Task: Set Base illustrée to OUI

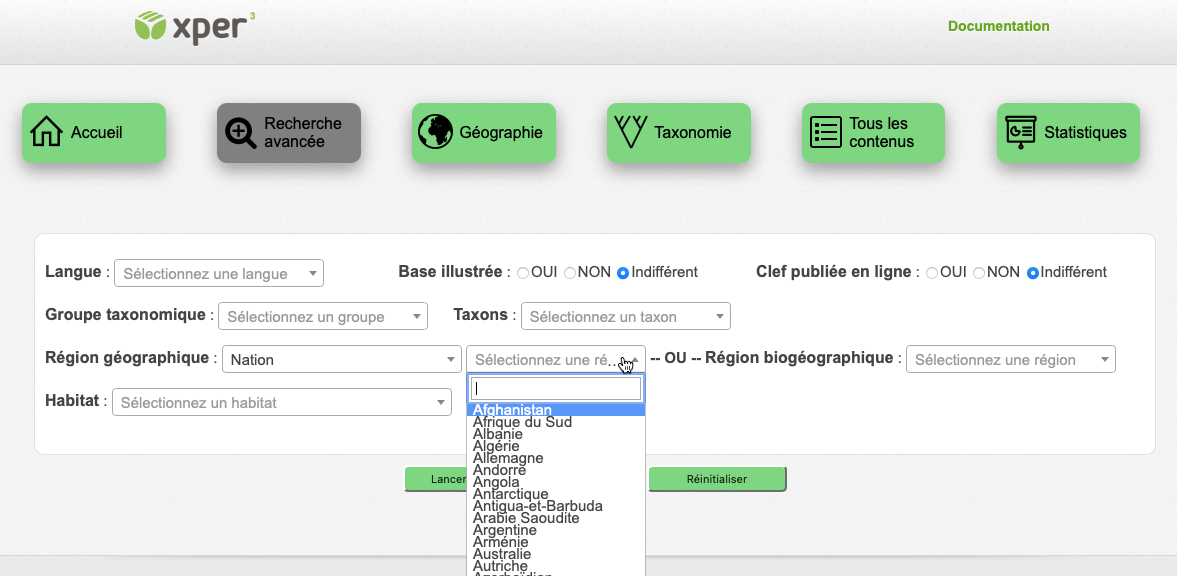Action: [523, 273]
